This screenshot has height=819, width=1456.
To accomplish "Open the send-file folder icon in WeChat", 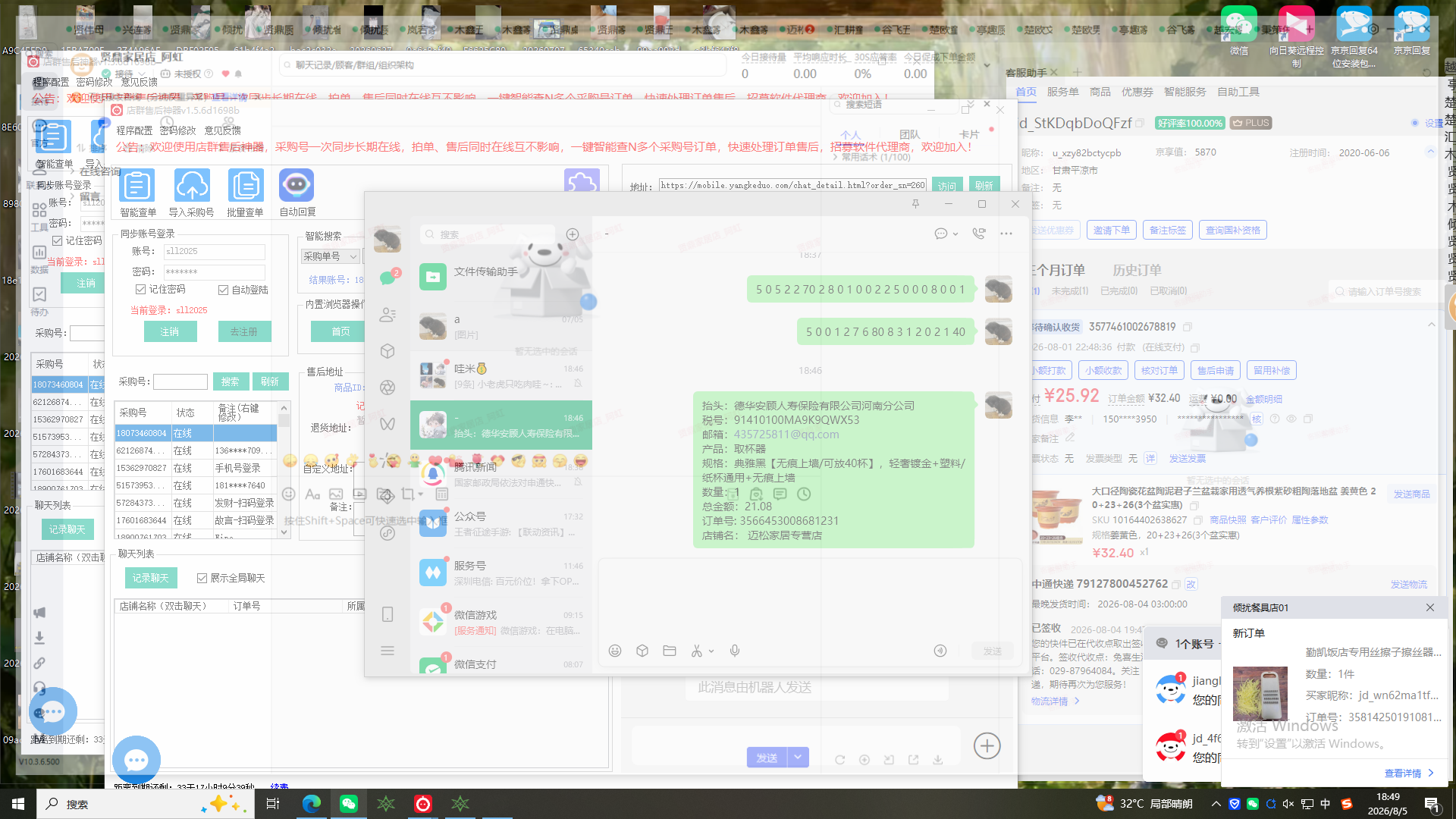I will tap(670, 651).
